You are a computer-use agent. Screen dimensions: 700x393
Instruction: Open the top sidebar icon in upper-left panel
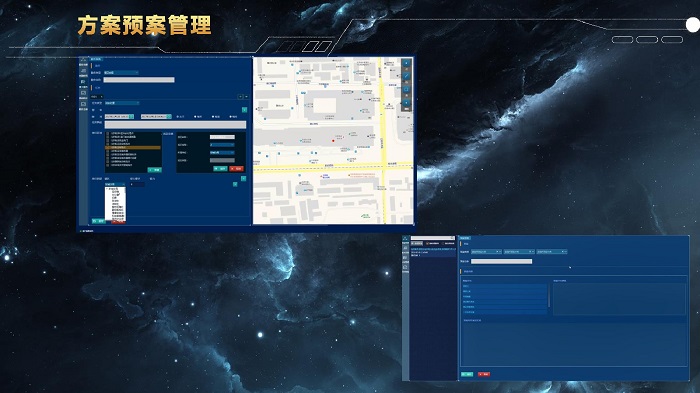point(83,59)
